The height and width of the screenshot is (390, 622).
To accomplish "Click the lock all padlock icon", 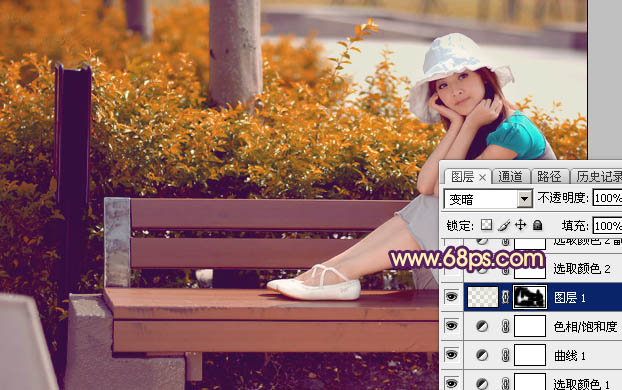I will 538,225.
